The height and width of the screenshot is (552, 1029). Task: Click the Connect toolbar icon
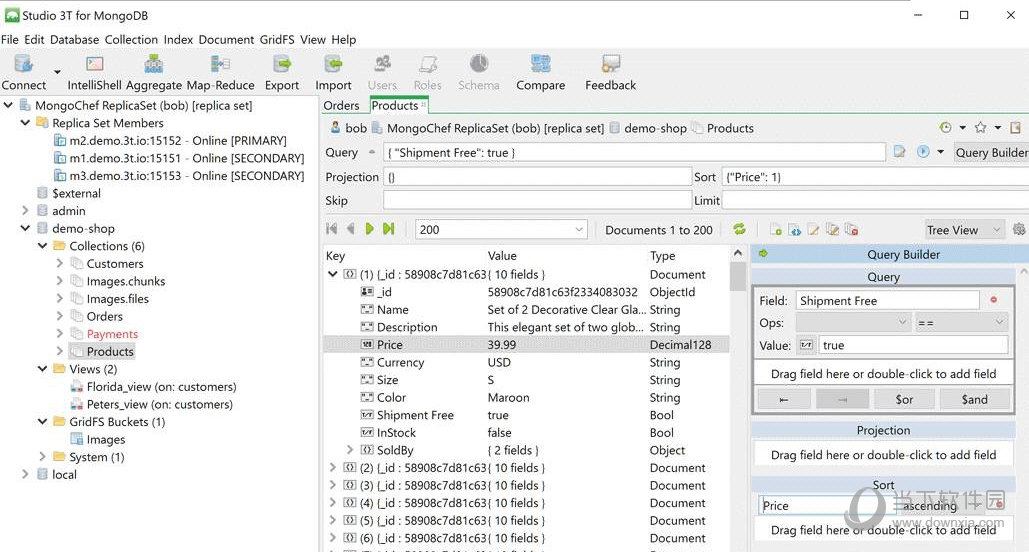pos(24,64)
